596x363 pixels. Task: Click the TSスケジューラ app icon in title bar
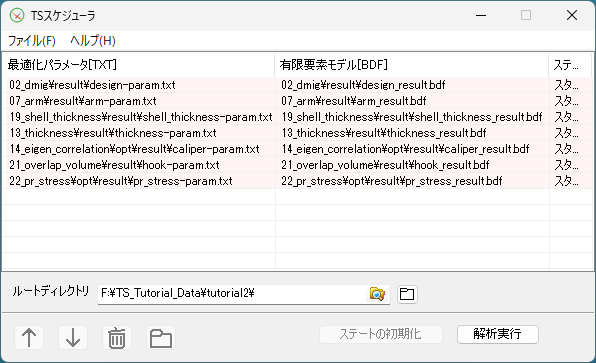click(x=17, y=16)
